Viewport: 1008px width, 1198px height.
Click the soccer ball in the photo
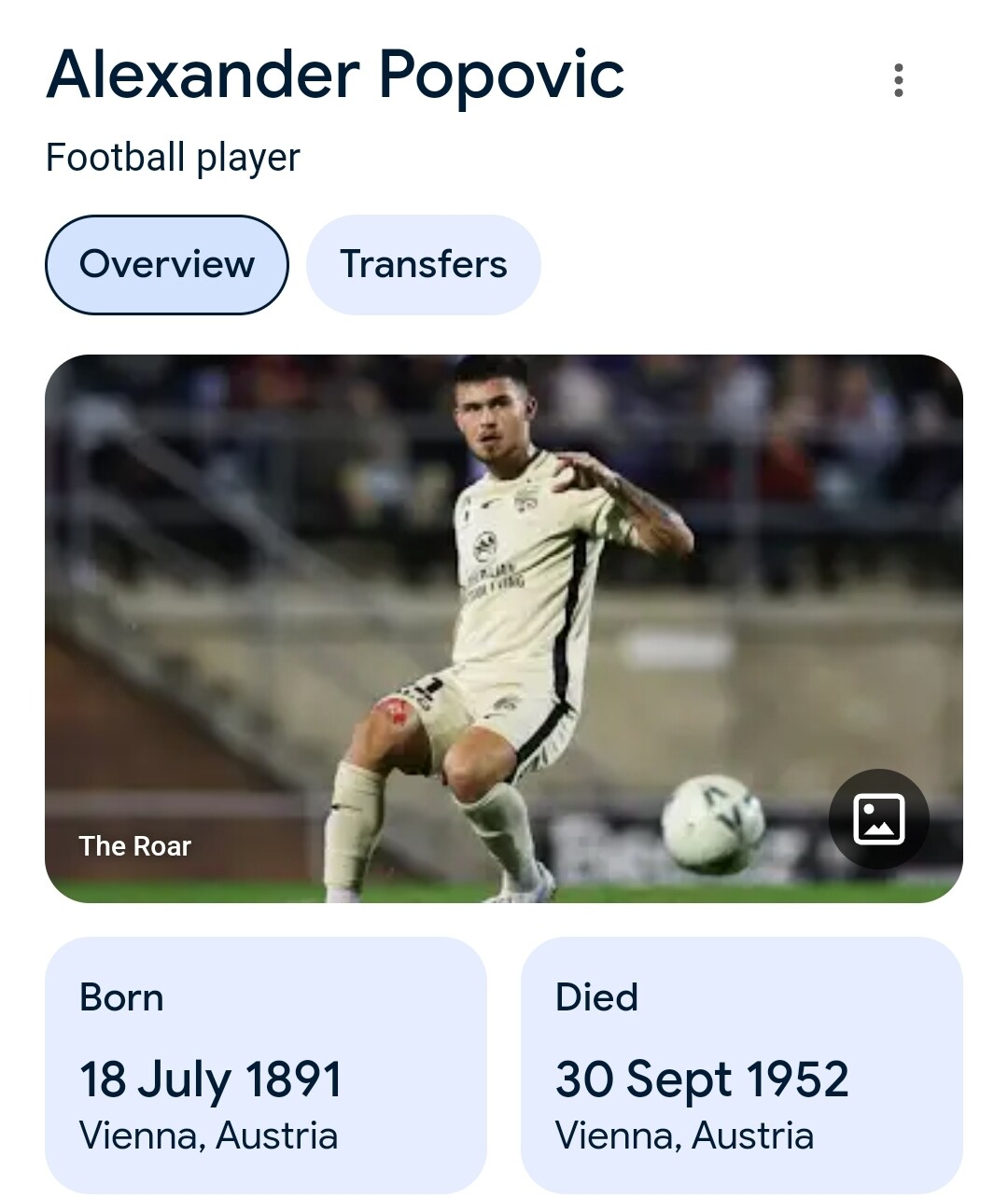pyautogui.click(x=713, y=824)
